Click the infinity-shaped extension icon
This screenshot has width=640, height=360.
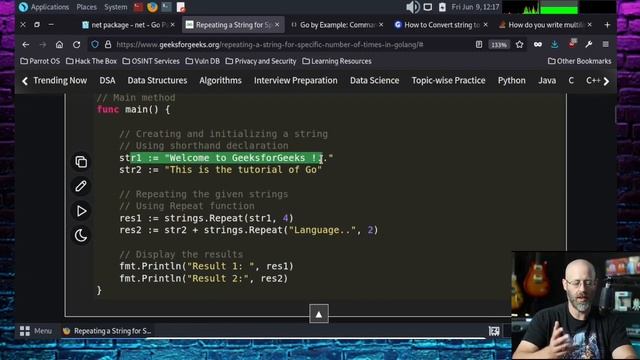(538, 44)
